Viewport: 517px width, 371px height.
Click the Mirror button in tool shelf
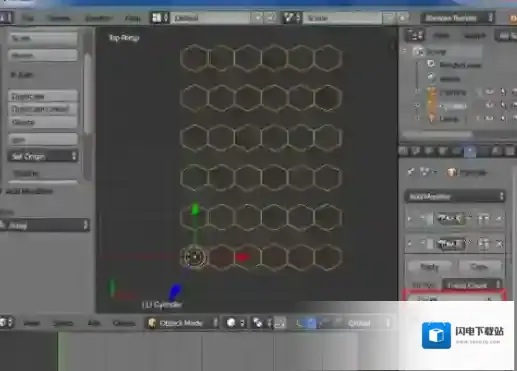43,55
